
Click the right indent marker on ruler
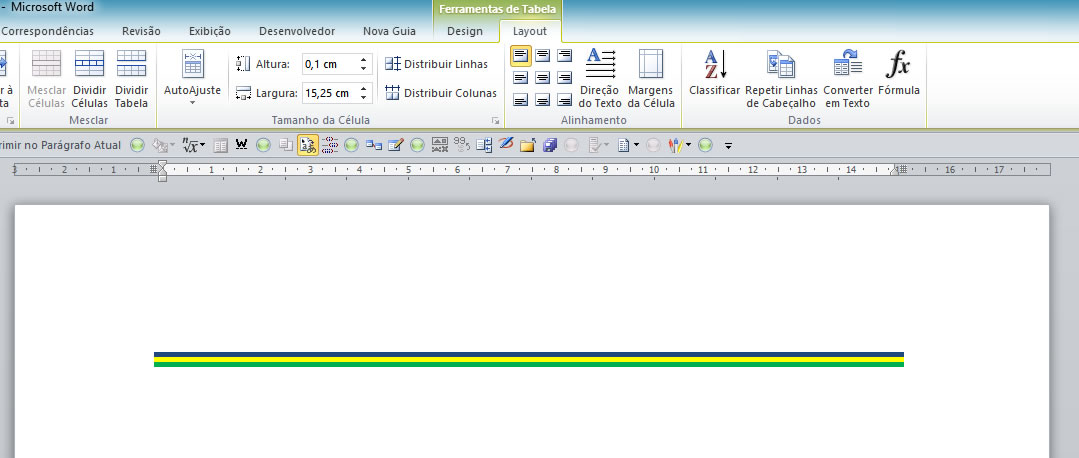pos(894,172)
